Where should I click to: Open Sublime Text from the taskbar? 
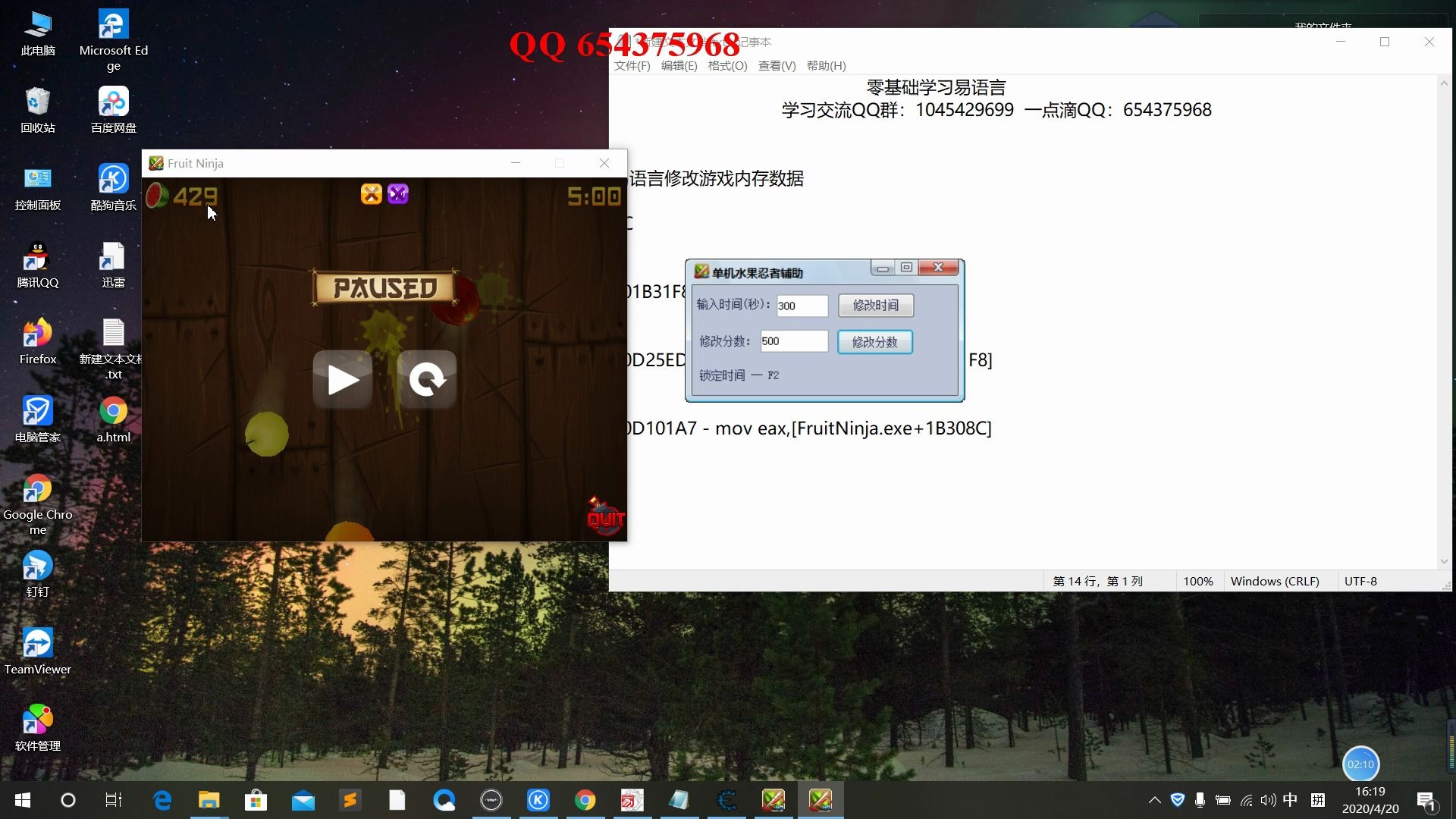(x=350, y=800)
